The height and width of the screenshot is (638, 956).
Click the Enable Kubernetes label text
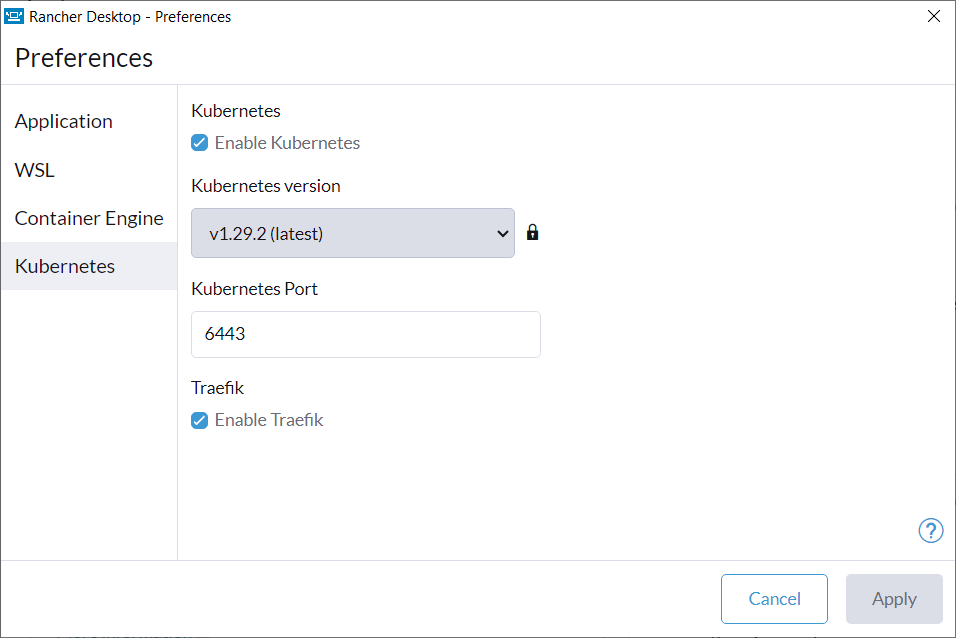click(x=287, y=143)
